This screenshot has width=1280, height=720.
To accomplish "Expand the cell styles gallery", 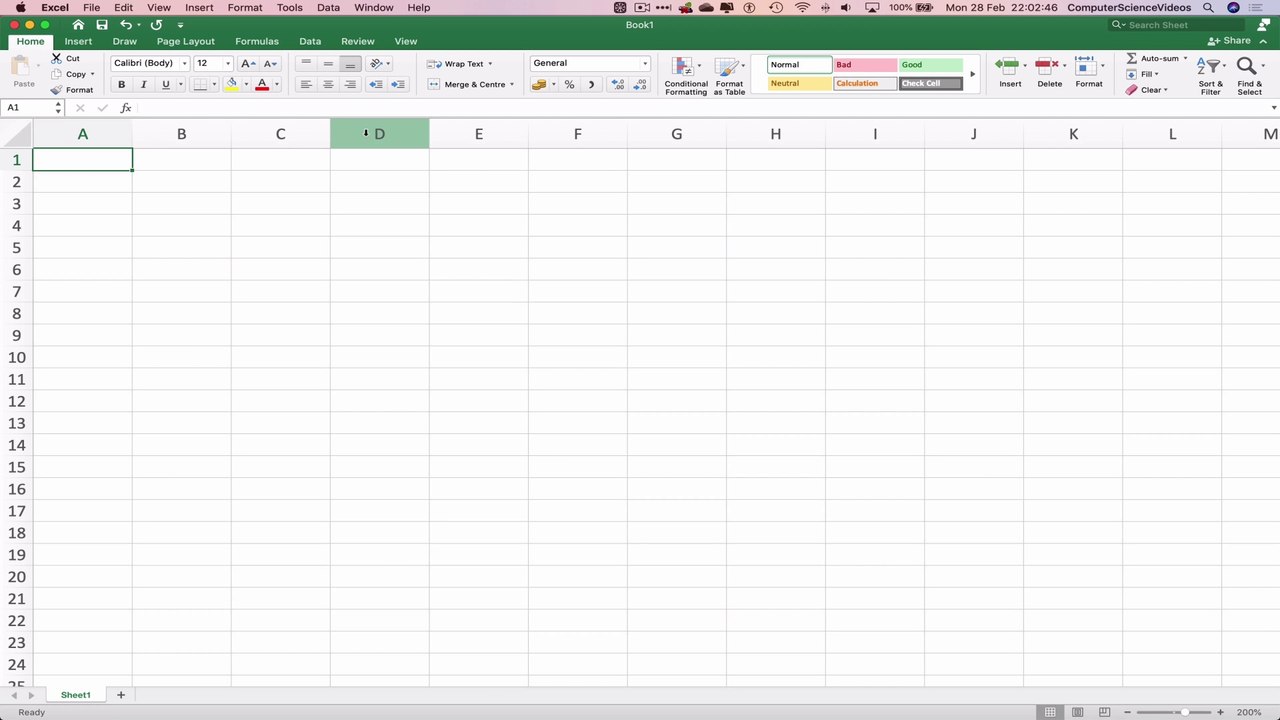I will coord(972,75).
